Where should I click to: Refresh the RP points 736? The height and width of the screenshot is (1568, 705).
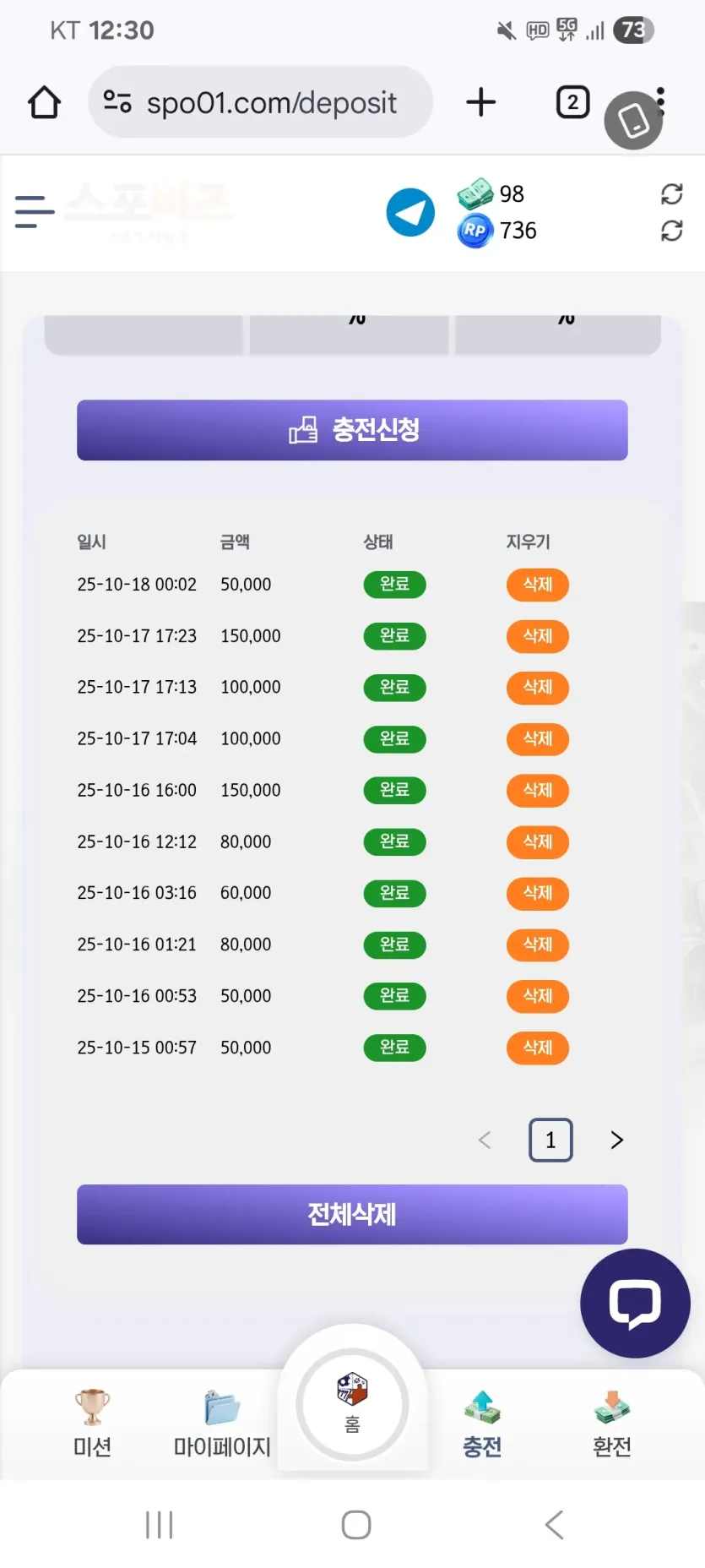[x=671, y=231]
